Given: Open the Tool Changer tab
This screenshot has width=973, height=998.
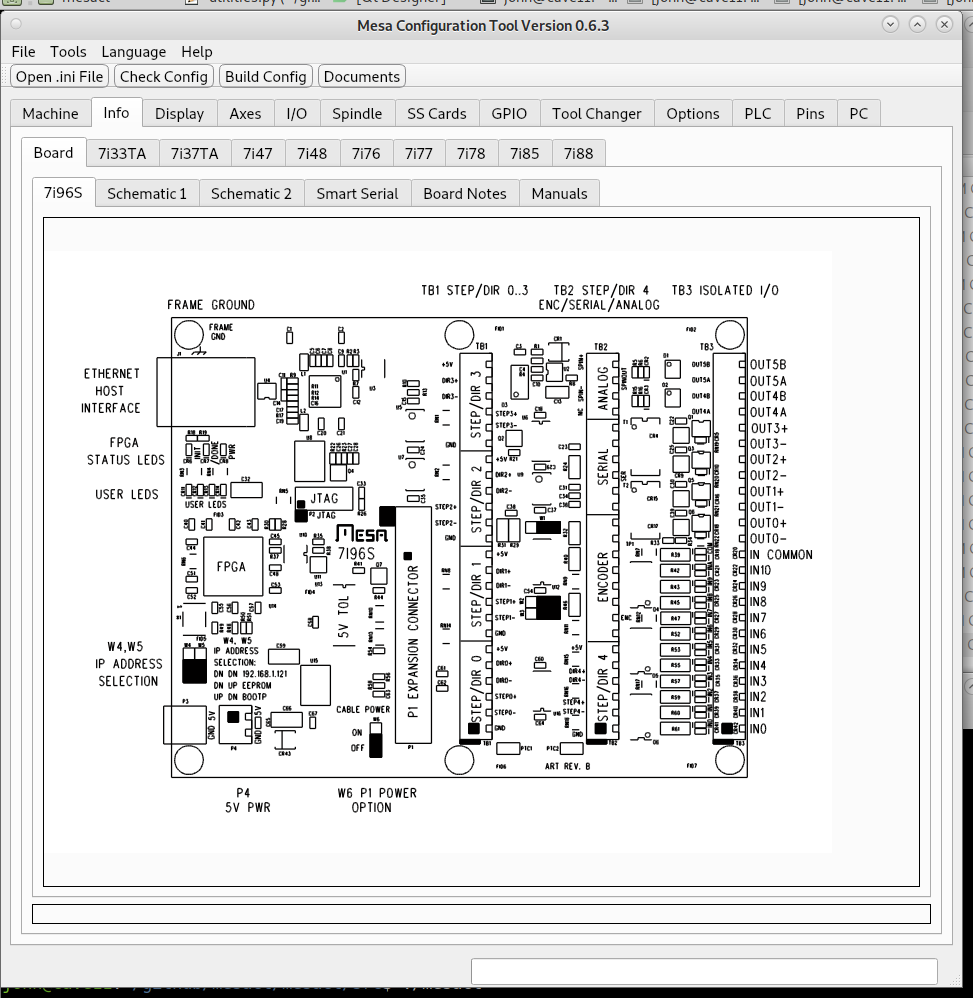Looking at the screenshot, I should [597, 113].
